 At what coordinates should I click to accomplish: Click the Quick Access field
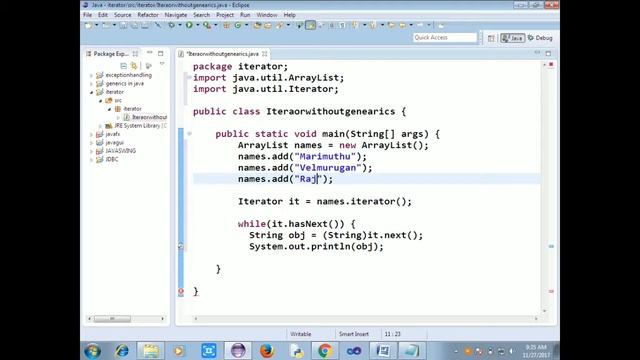[x=445, y=38]
